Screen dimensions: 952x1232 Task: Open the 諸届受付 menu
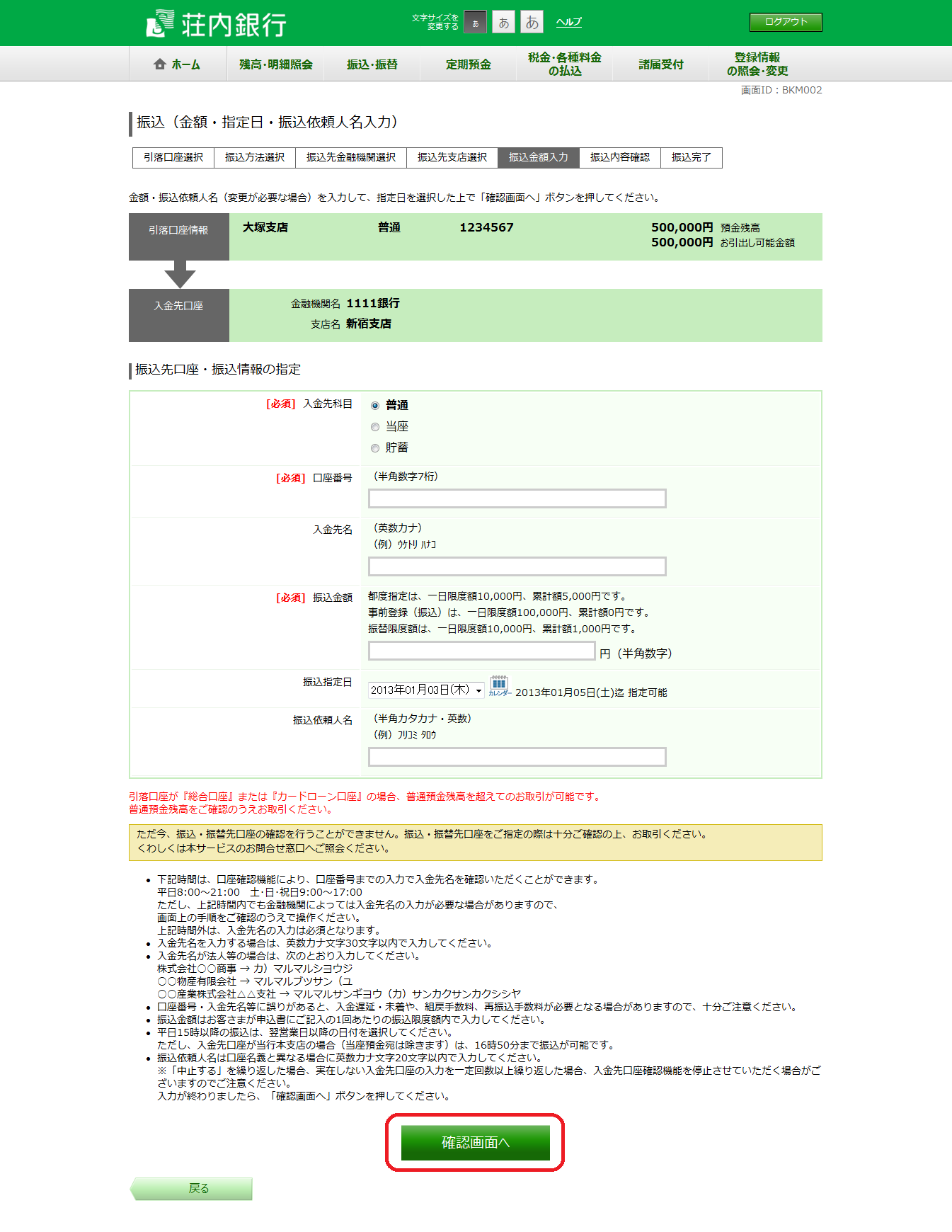point(660,64)
